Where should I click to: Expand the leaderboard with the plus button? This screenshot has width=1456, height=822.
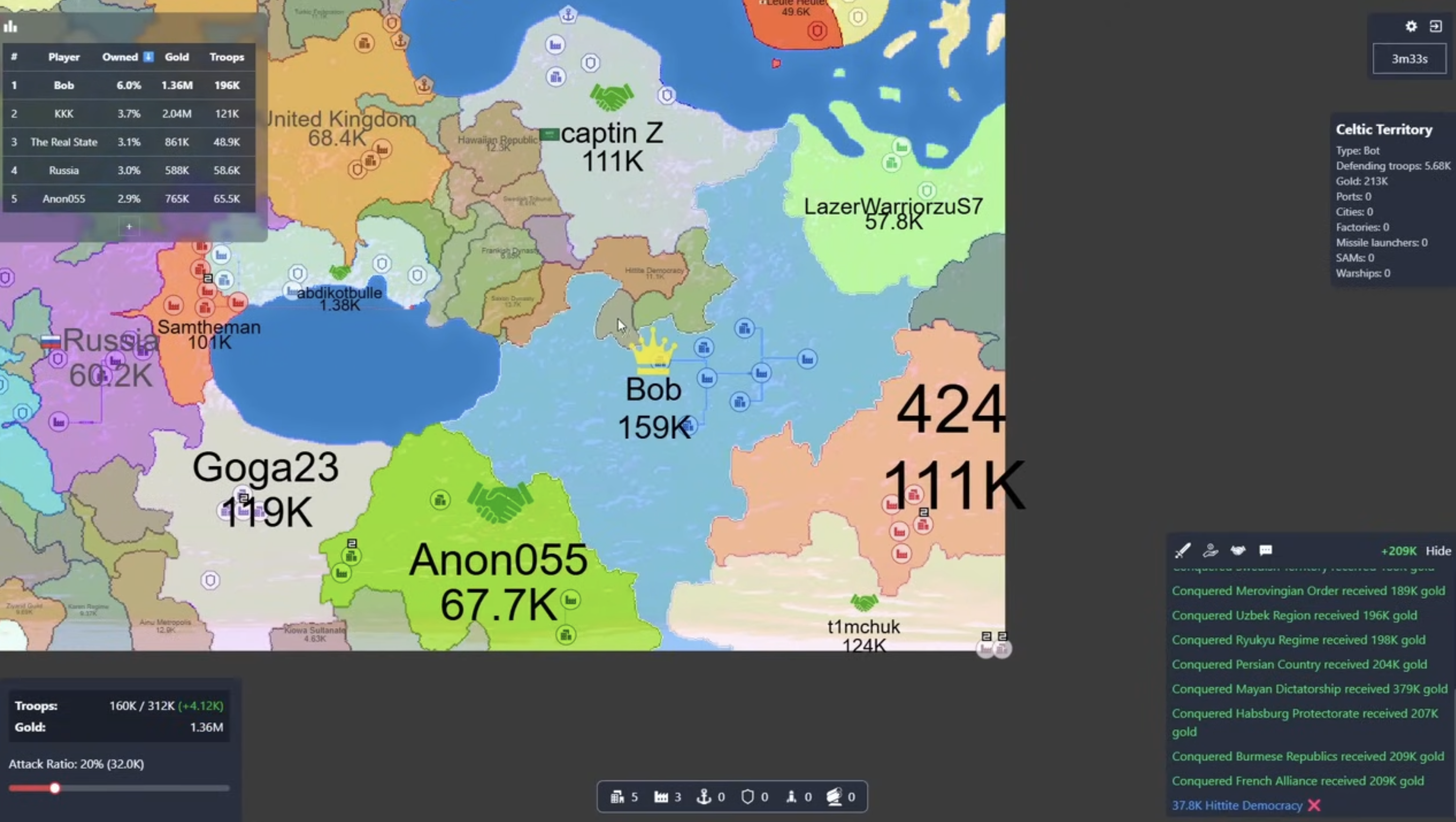point(128,226)
